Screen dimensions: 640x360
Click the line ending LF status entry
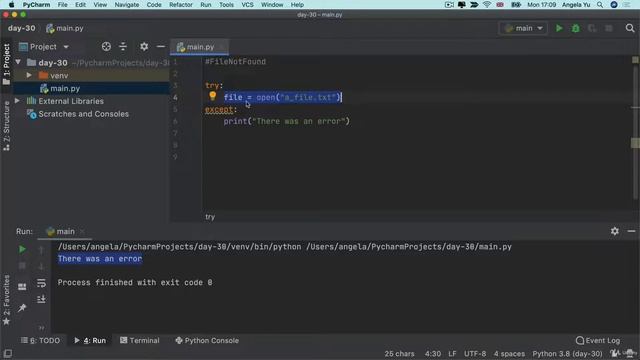coord(452,353)
